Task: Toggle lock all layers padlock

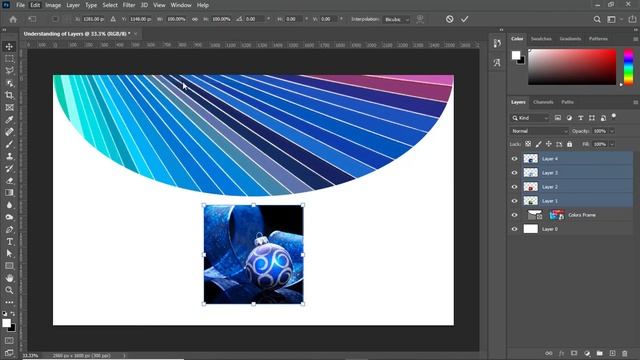Action: (569, 144)
